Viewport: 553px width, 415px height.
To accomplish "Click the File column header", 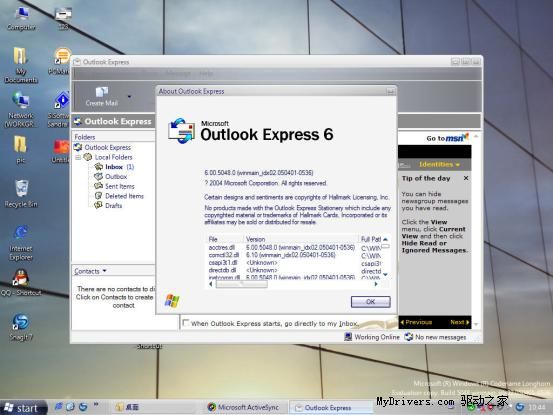I will pyautogui.click(x=224, y=239).
